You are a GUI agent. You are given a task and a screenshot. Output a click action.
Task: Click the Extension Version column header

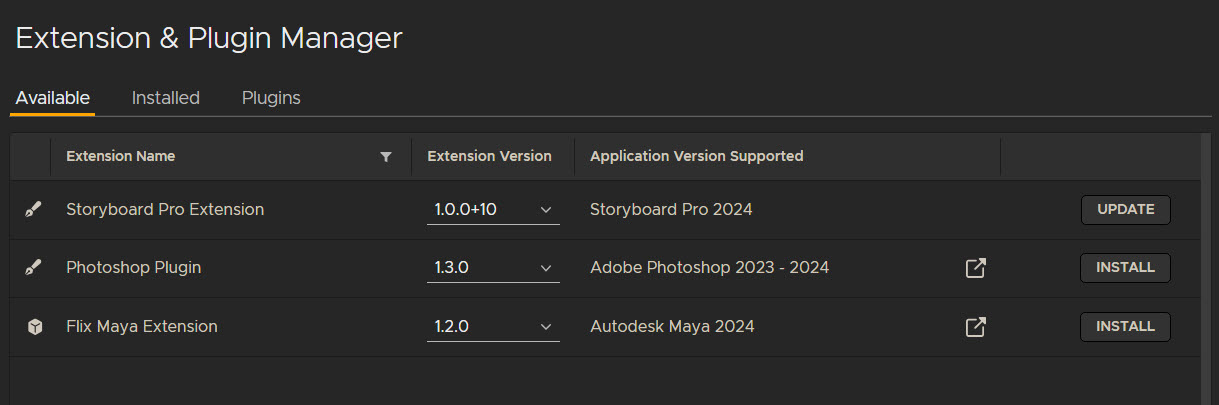coord(489,157)
